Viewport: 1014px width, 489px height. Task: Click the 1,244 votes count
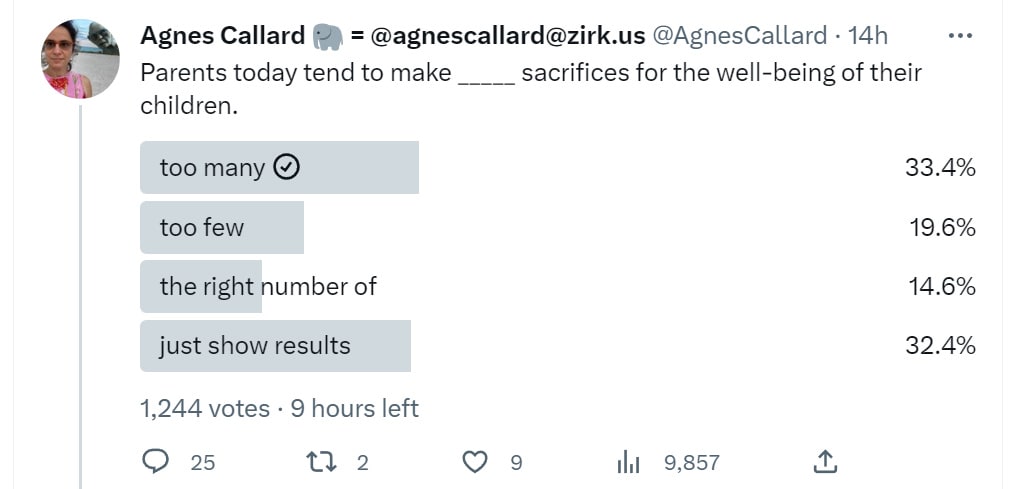205,408
